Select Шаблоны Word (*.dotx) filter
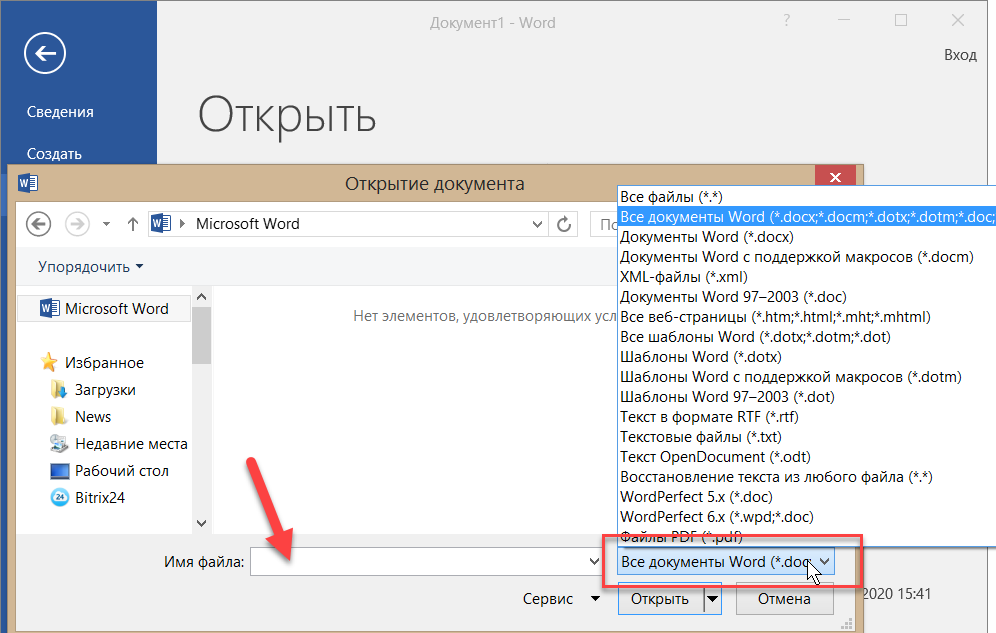 point(807,357)
